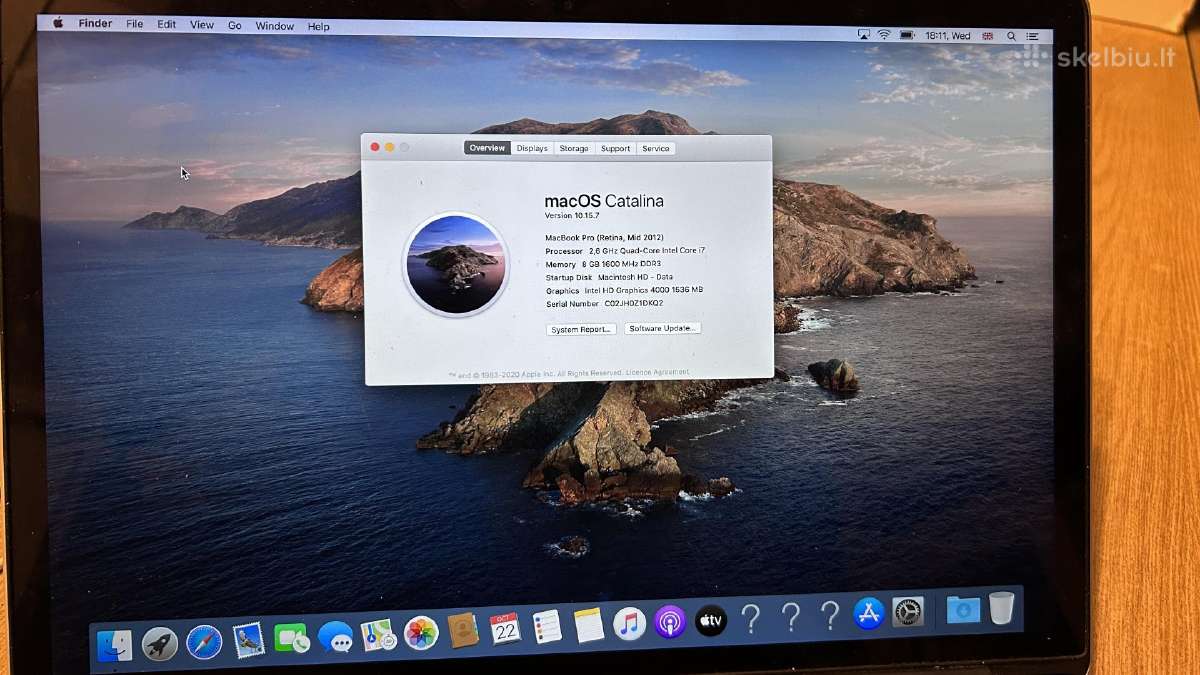Screen dimensions: 1200x675
Task: Click MacBook Pro (Retina, Mid 2012) text
Action: click(x=603, y=237)
